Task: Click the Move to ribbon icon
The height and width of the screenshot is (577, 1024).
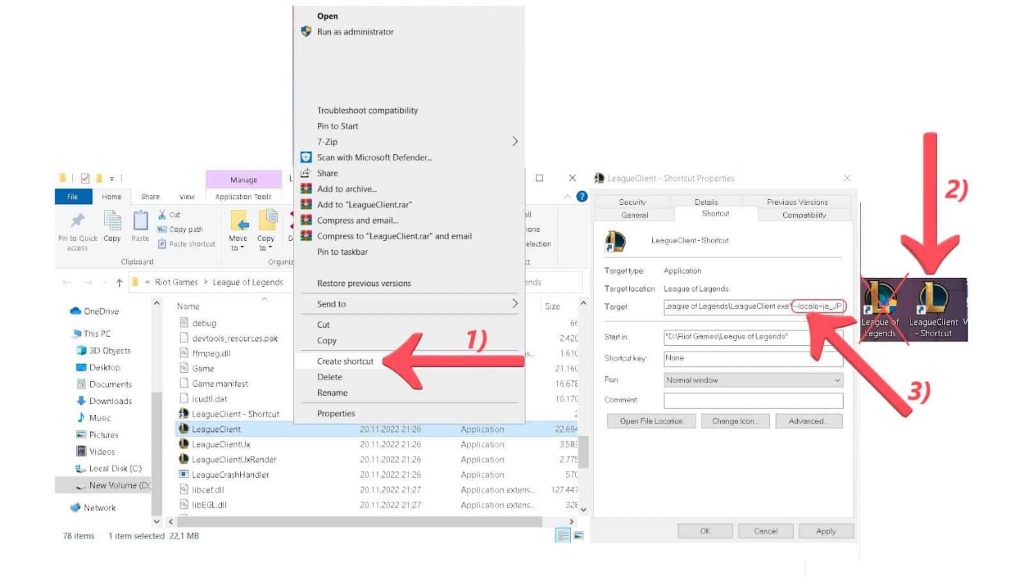Action: click(x=239, y=221)
